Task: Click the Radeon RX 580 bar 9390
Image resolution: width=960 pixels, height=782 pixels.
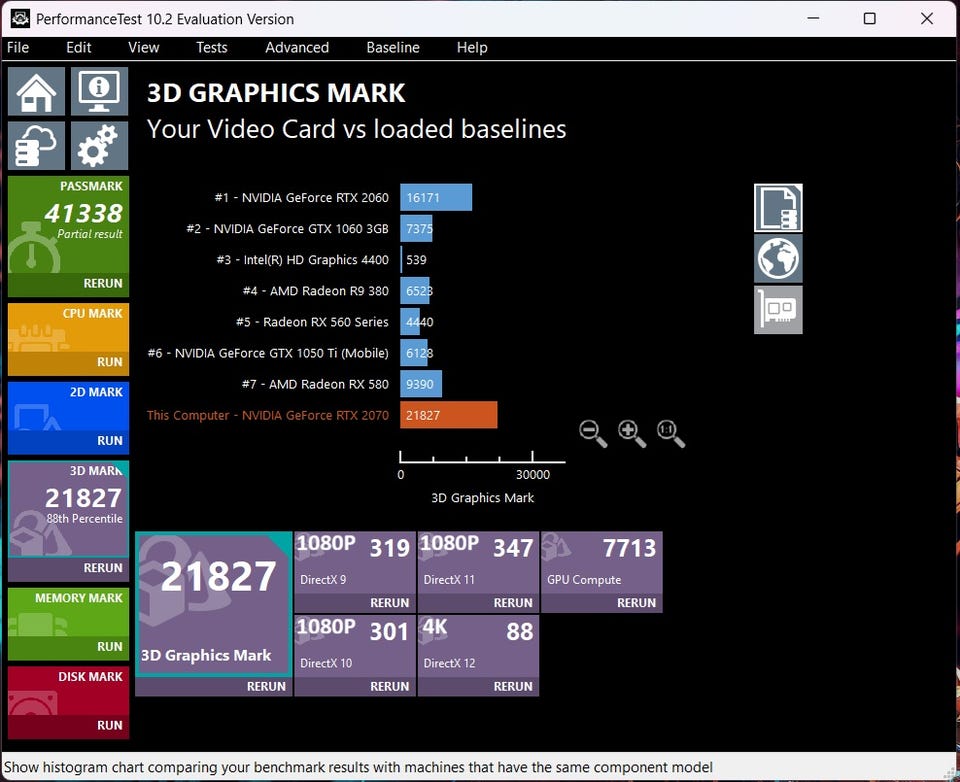Action: [421, 385]
